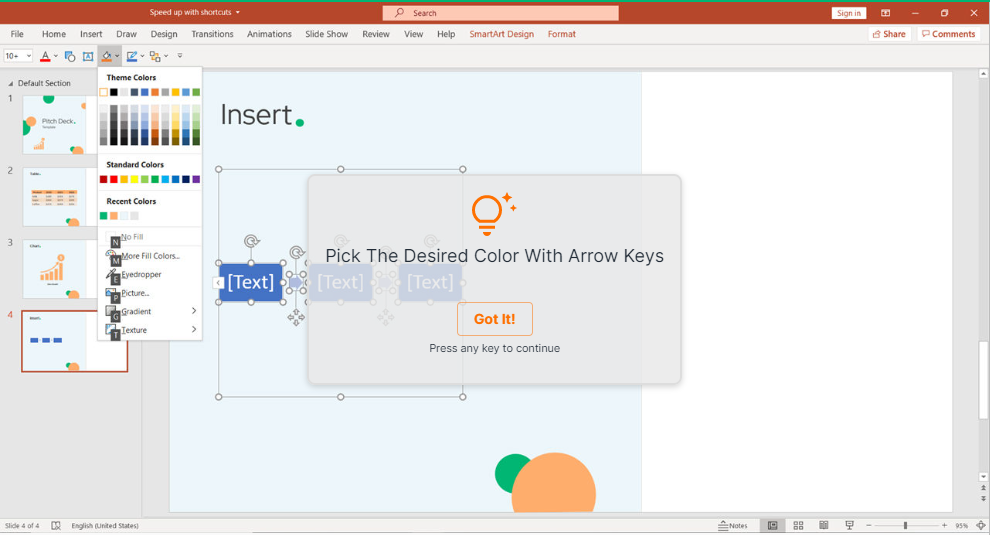Click the Insert title text on slide
This screenshot has height=535, width=990.
point(256,115)
